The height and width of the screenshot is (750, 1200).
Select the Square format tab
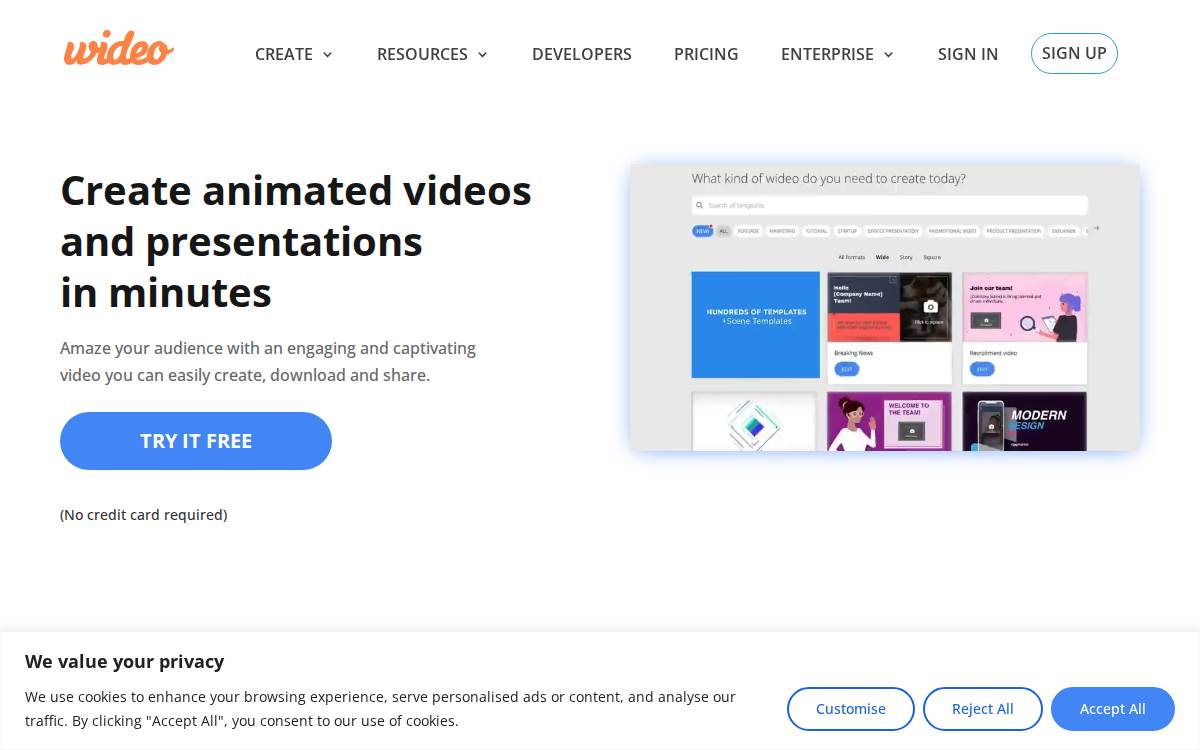click(x=932, y=257)
